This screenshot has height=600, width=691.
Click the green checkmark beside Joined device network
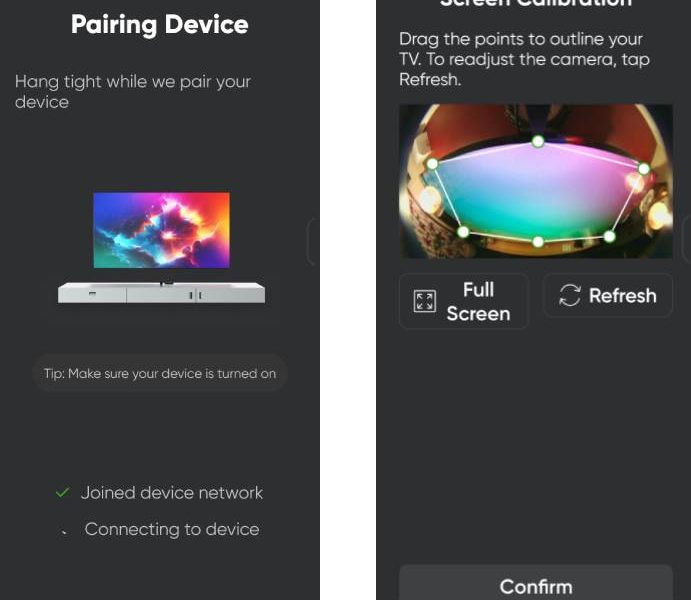(63, 493)
